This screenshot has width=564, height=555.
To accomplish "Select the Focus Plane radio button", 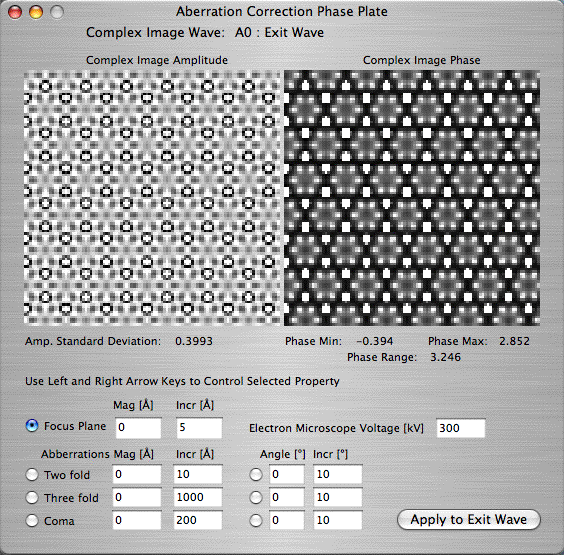I will pyautogui.click(x=32, y=426).
